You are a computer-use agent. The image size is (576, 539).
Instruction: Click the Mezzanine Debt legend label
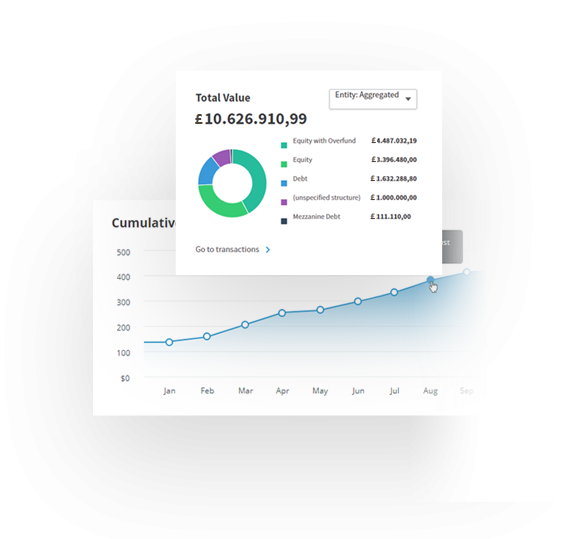coord(316,216)
